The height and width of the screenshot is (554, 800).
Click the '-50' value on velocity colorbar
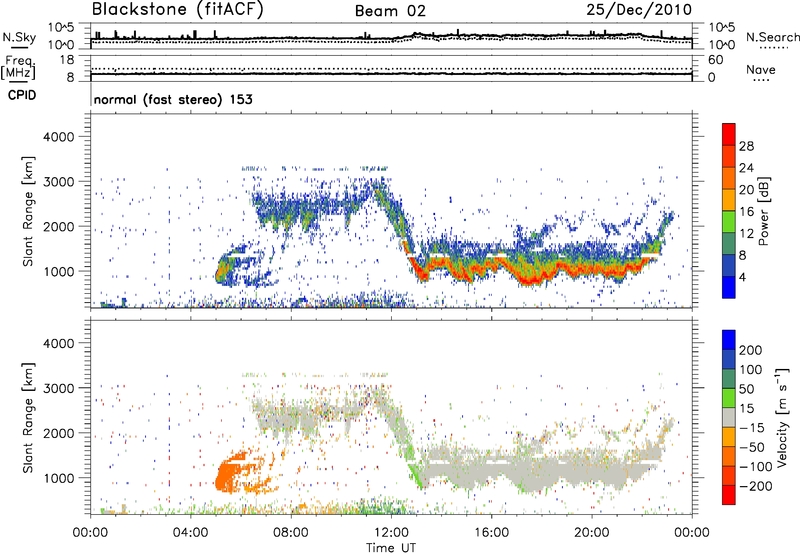(752, 447)
